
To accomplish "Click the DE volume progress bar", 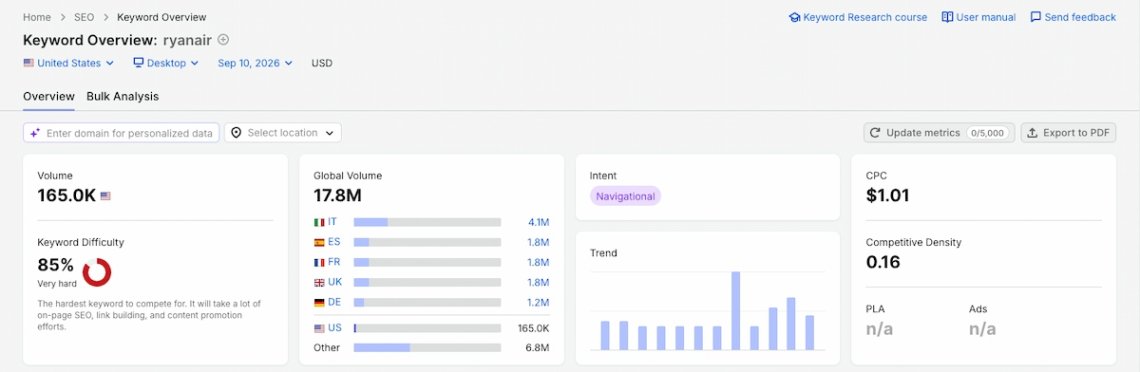I will (428, 302).
